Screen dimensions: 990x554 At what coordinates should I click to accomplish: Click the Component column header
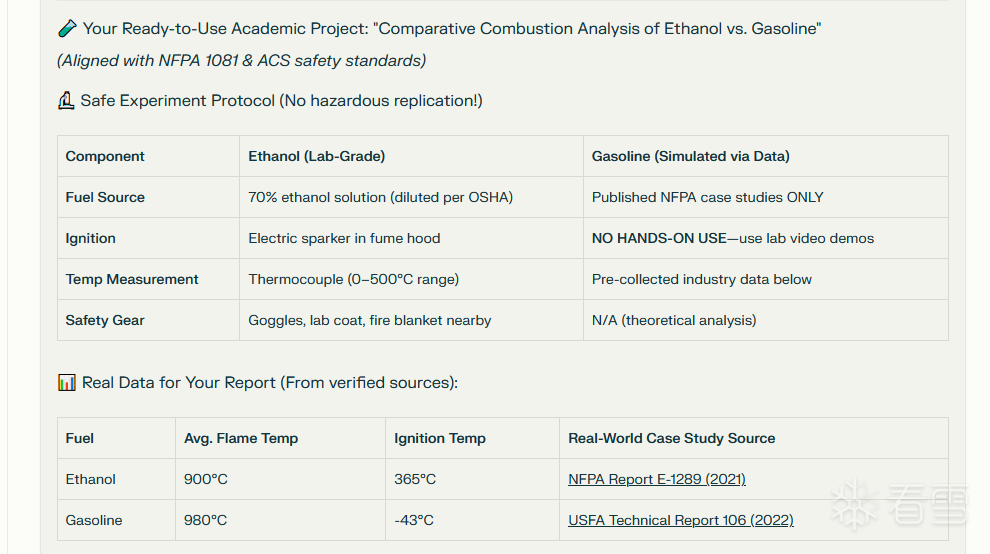pyautogui.click(x=105, y=156)
